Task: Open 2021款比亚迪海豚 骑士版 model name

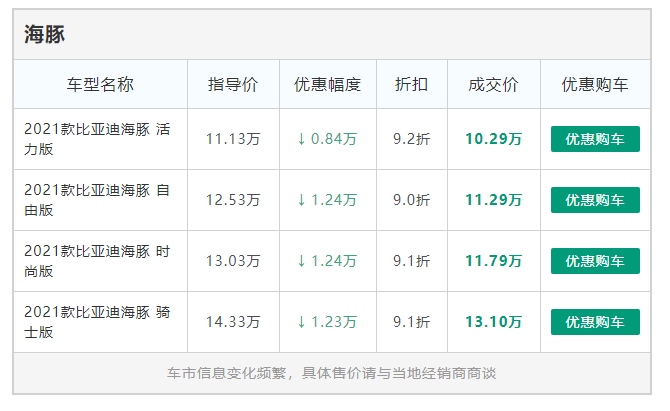Action: click(97, 322)
